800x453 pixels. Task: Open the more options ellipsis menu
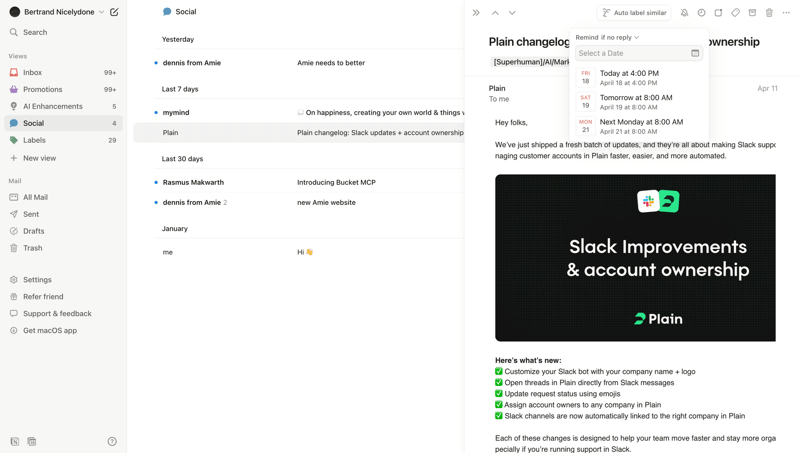click(x=786, y=13)
